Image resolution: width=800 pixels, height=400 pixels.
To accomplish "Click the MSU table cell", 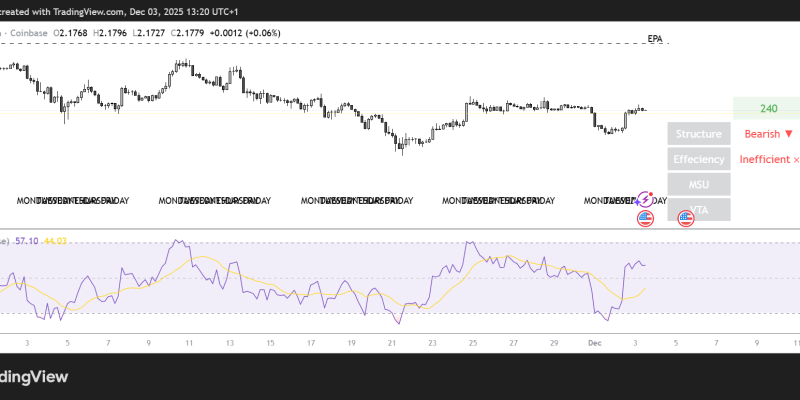I will pyautogui.click(x=698, y=184).
